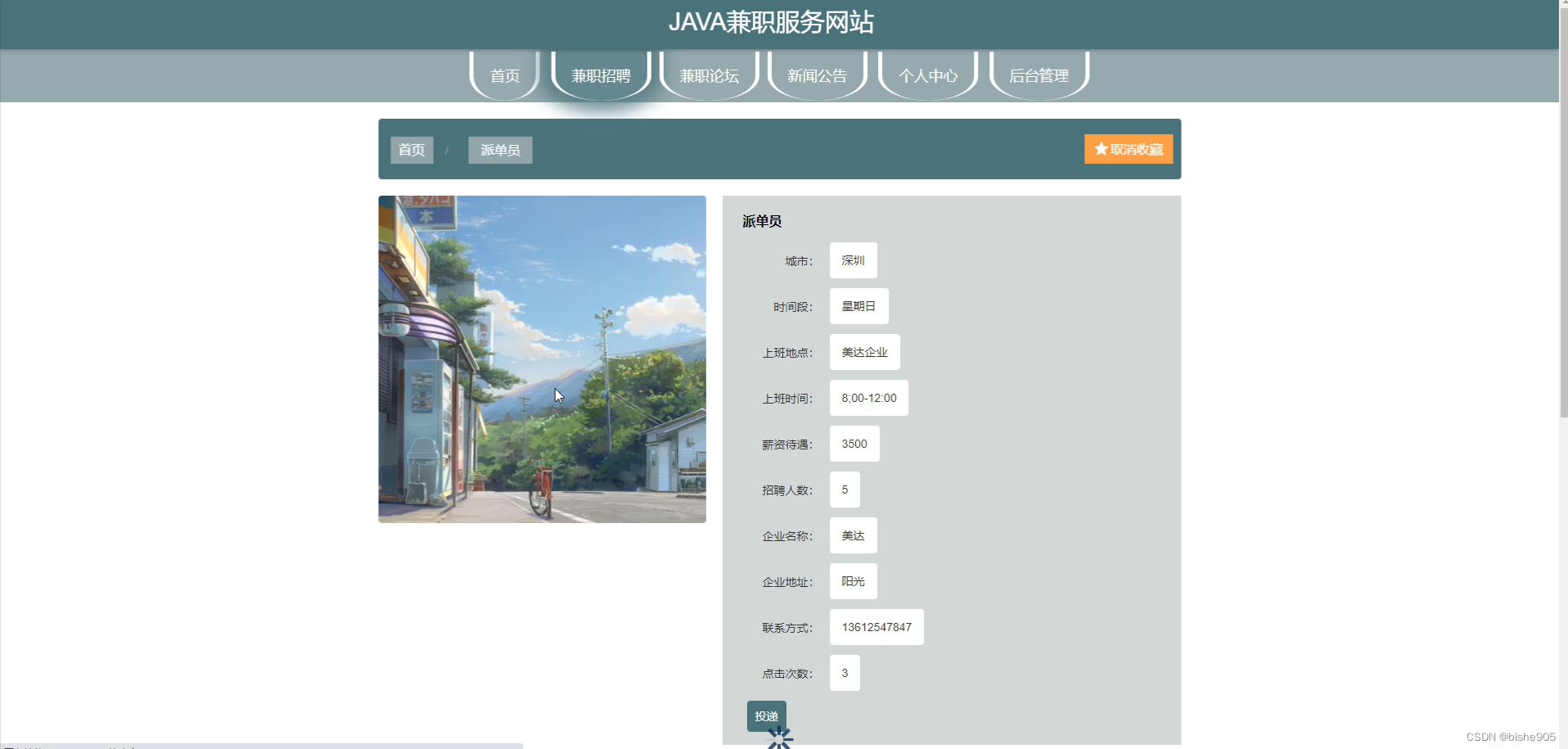The height and width of the screenshot is (749, 1568).
Task: Select 派单员 in the breadcrumb
Action: tap(499, 150)
